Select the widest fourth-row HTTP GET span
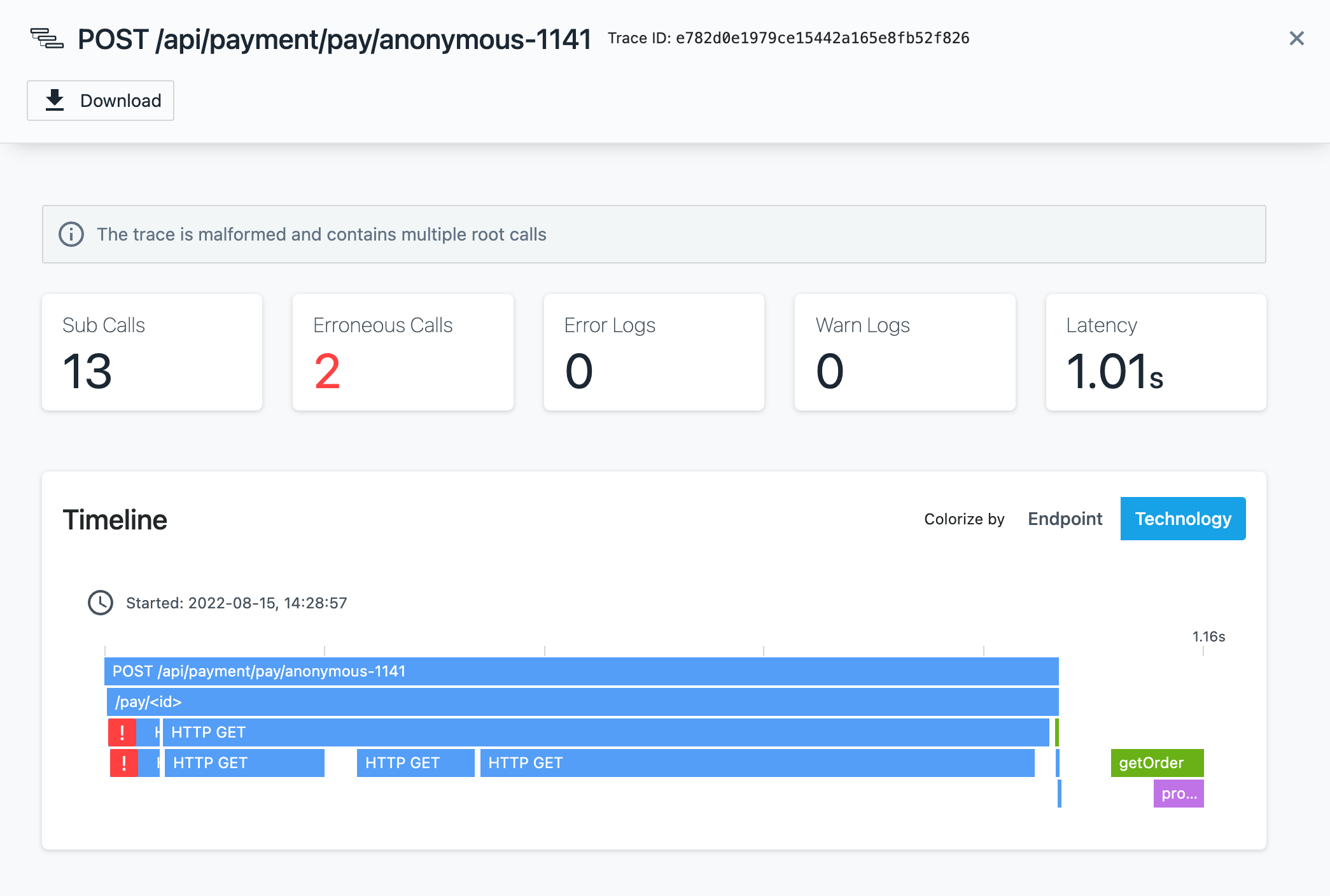1330x896 pixels. (x=757, y=763)
